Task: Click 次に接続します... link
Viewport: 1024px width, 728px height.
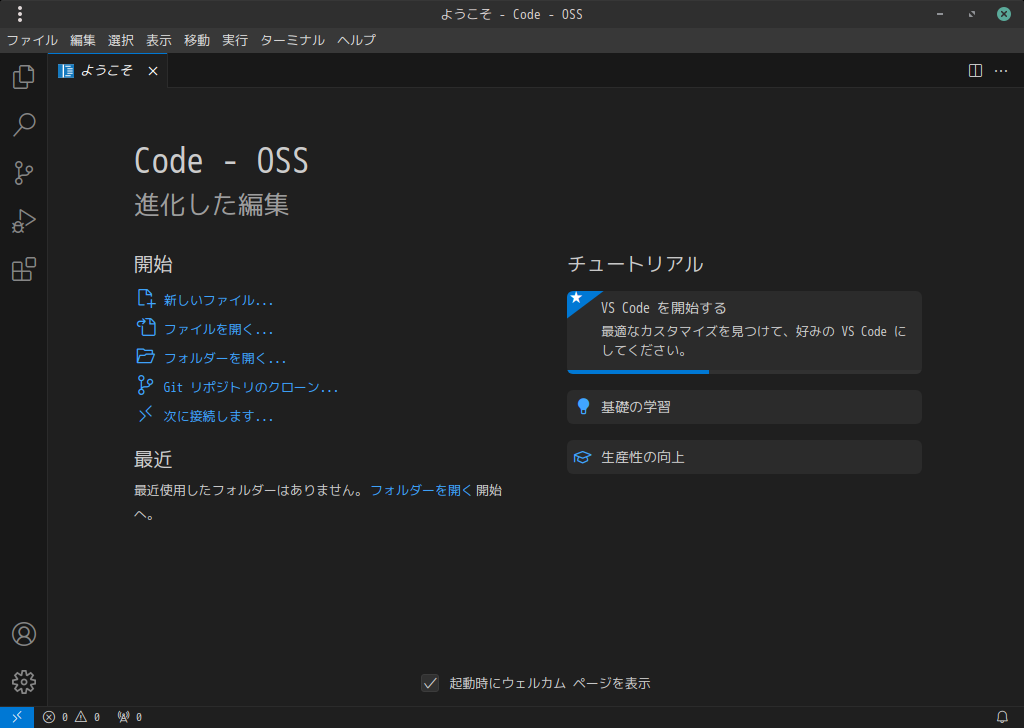Action: tap(218, 416)
